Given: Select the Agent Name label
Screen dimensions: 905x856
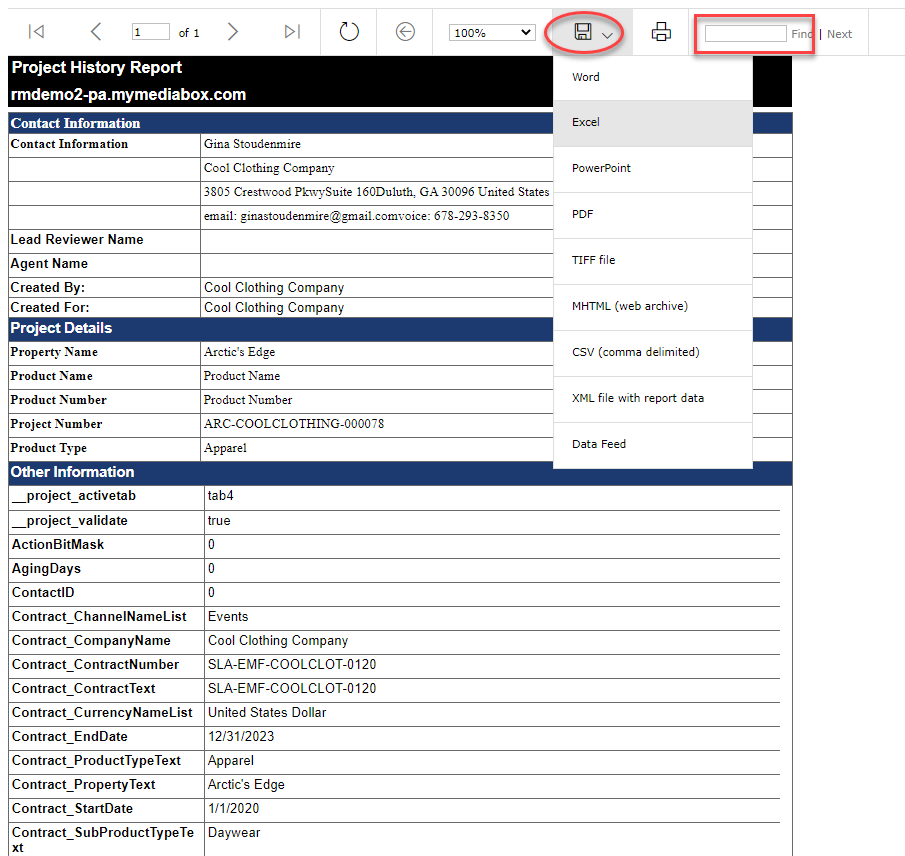Looking at the screenshot, I should [49, 264].
